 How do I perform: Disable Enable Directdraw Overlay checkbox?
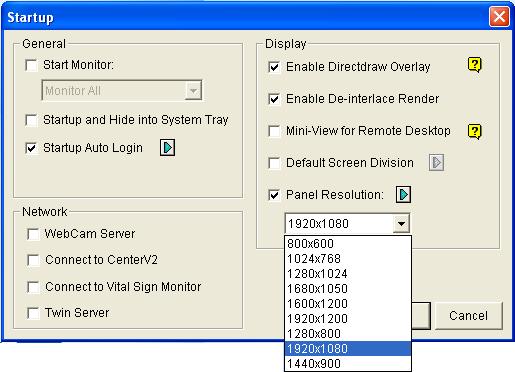(274, 67)
